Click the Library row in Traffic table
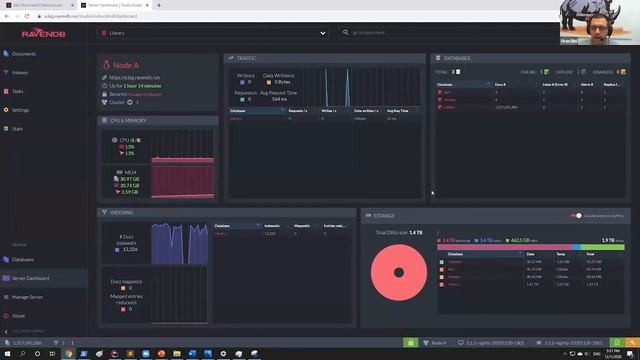640x360 pixels. click(x=324, y=119)
